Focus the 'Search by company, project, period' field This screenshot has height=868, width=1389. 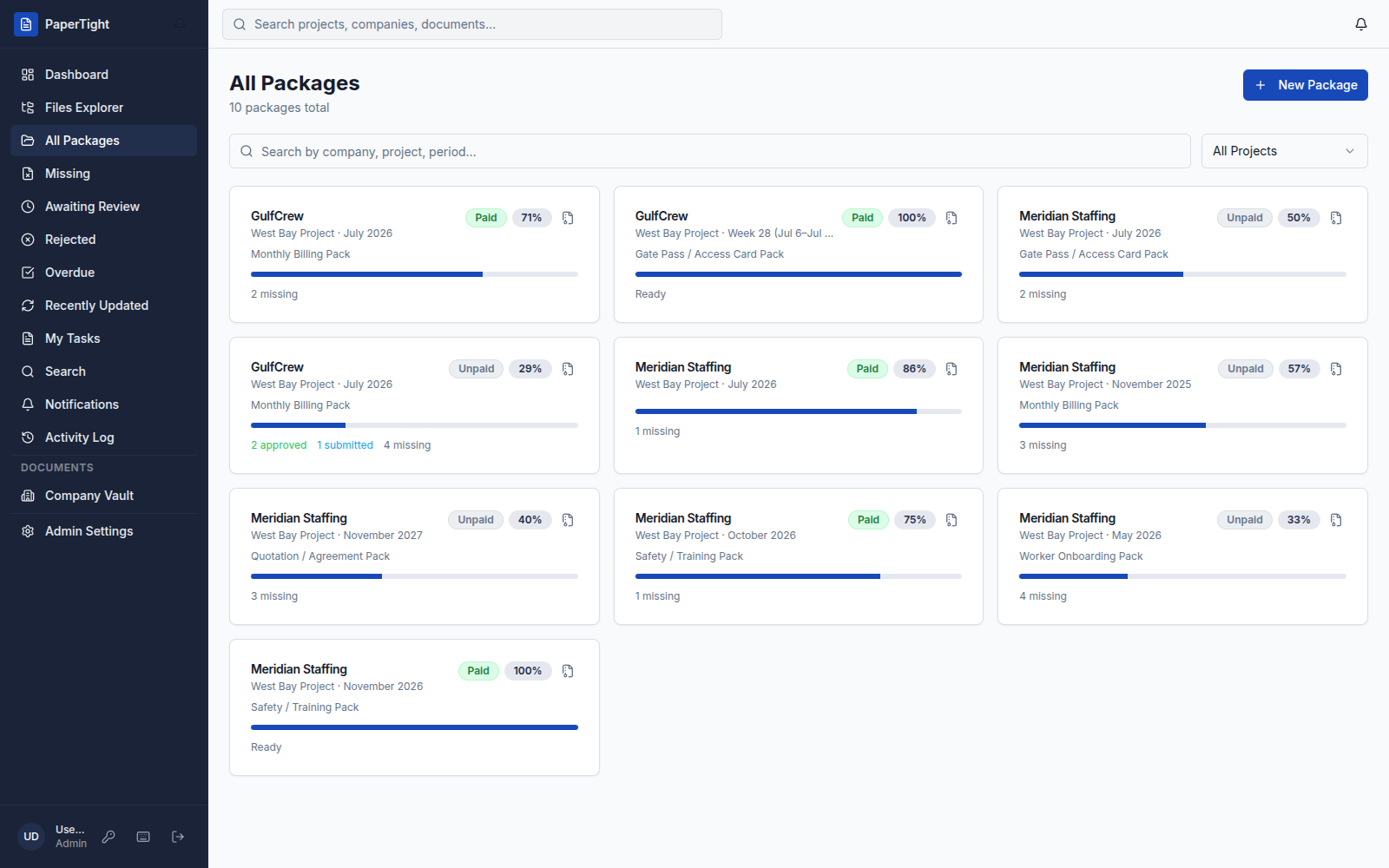point(709,151)
